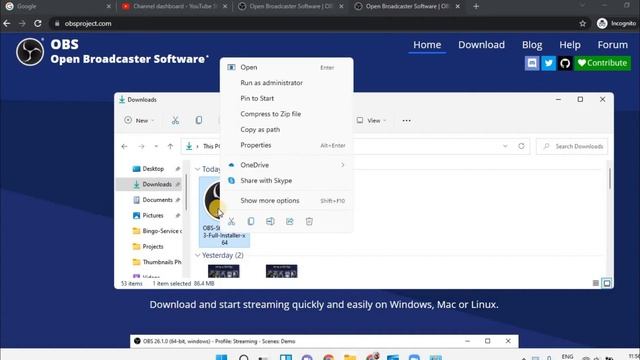Image resolution: width=640 pixels, height=360 pixels.
Task: Open the Help link on OBS site
Action: pos(570,44)
